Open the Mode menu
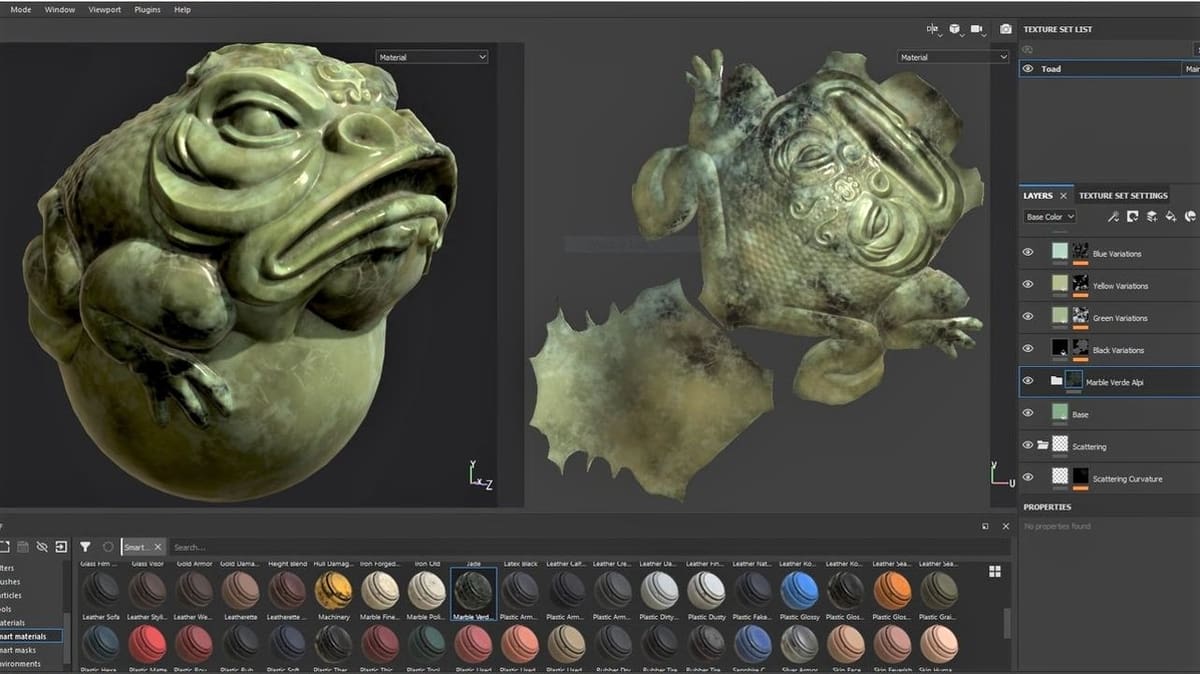This screenshot has height=674, width=1200. coord(20,10)
